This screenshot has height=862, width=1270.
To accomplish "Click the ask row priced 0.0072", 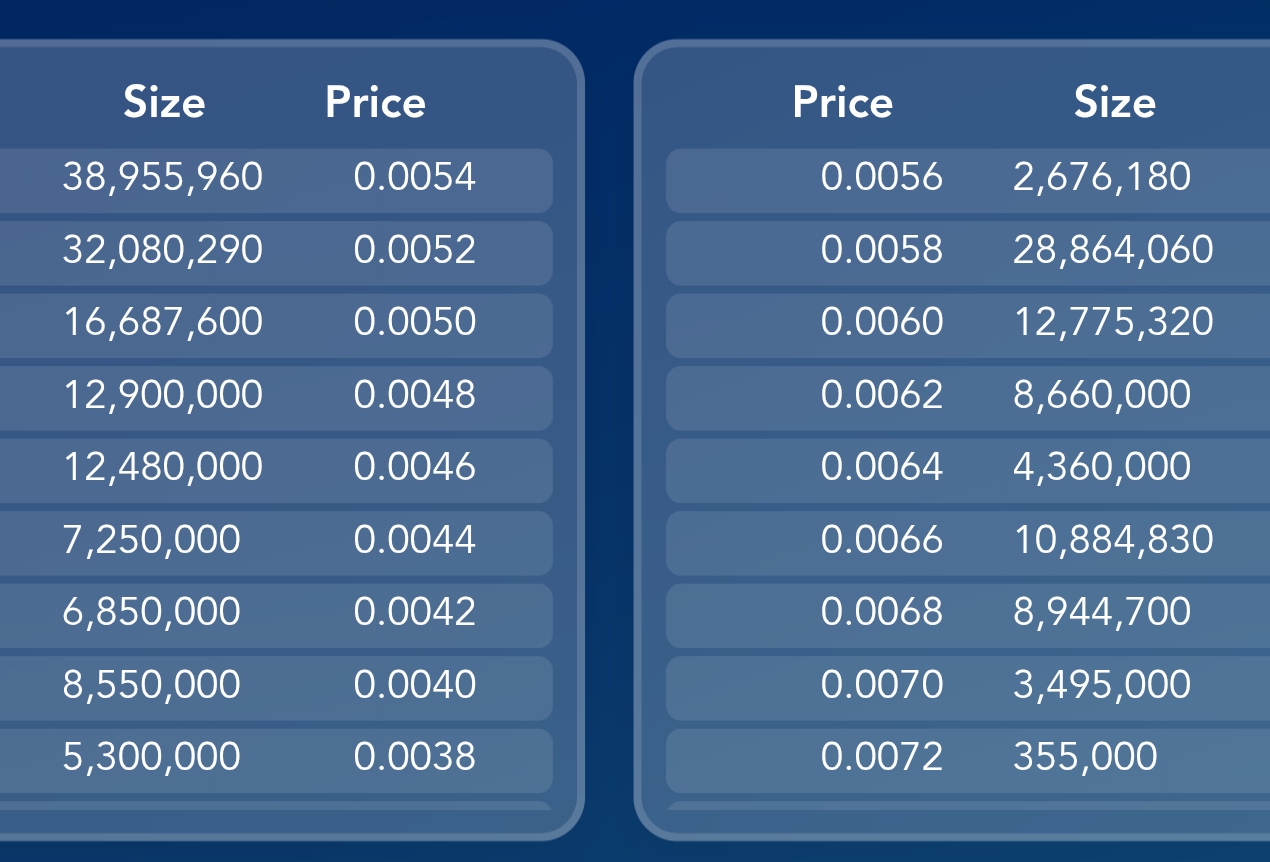I will point(881,757).
